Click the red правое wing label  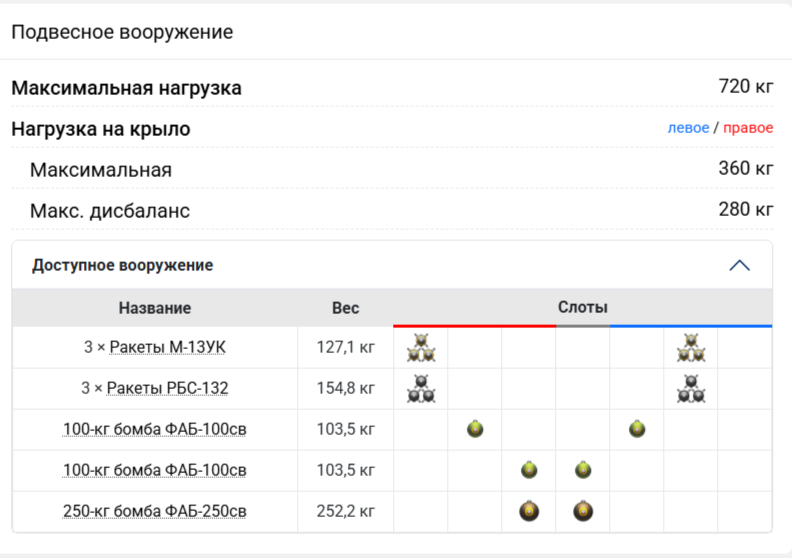coord(748,128)
